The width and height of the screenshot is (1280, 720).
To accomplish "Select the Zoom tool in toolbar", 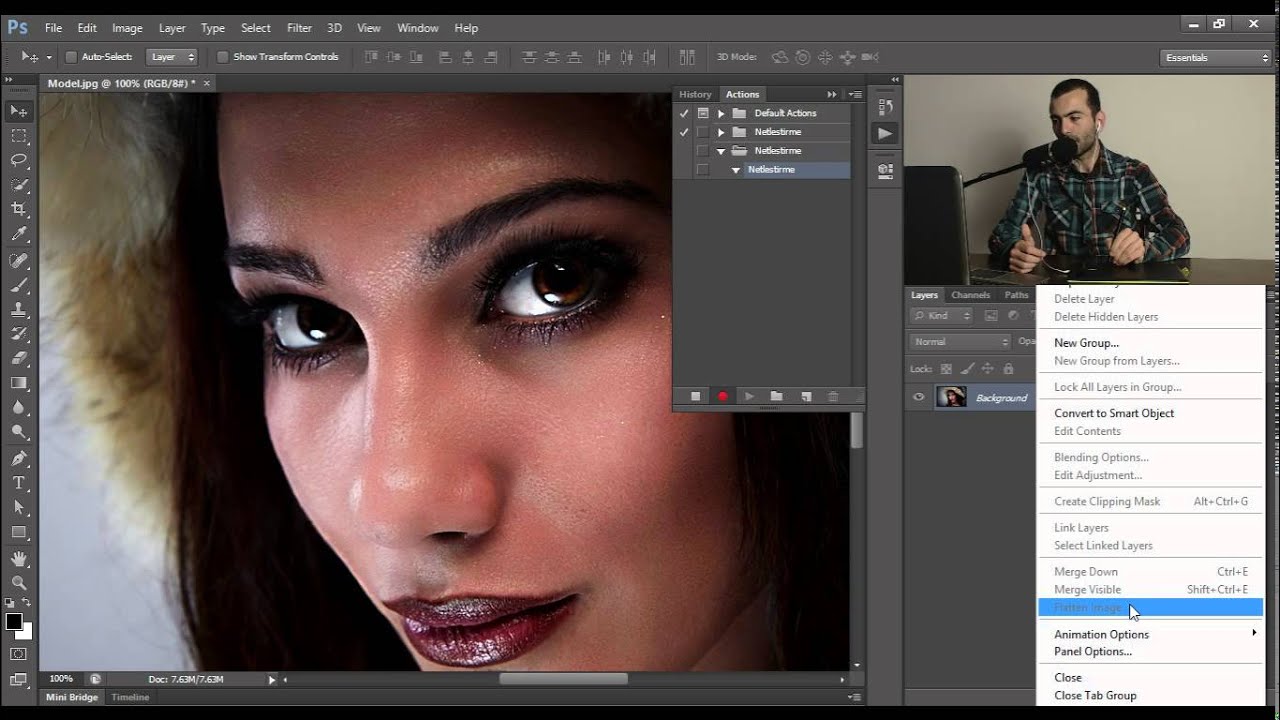I will click(x=19, y=583).
